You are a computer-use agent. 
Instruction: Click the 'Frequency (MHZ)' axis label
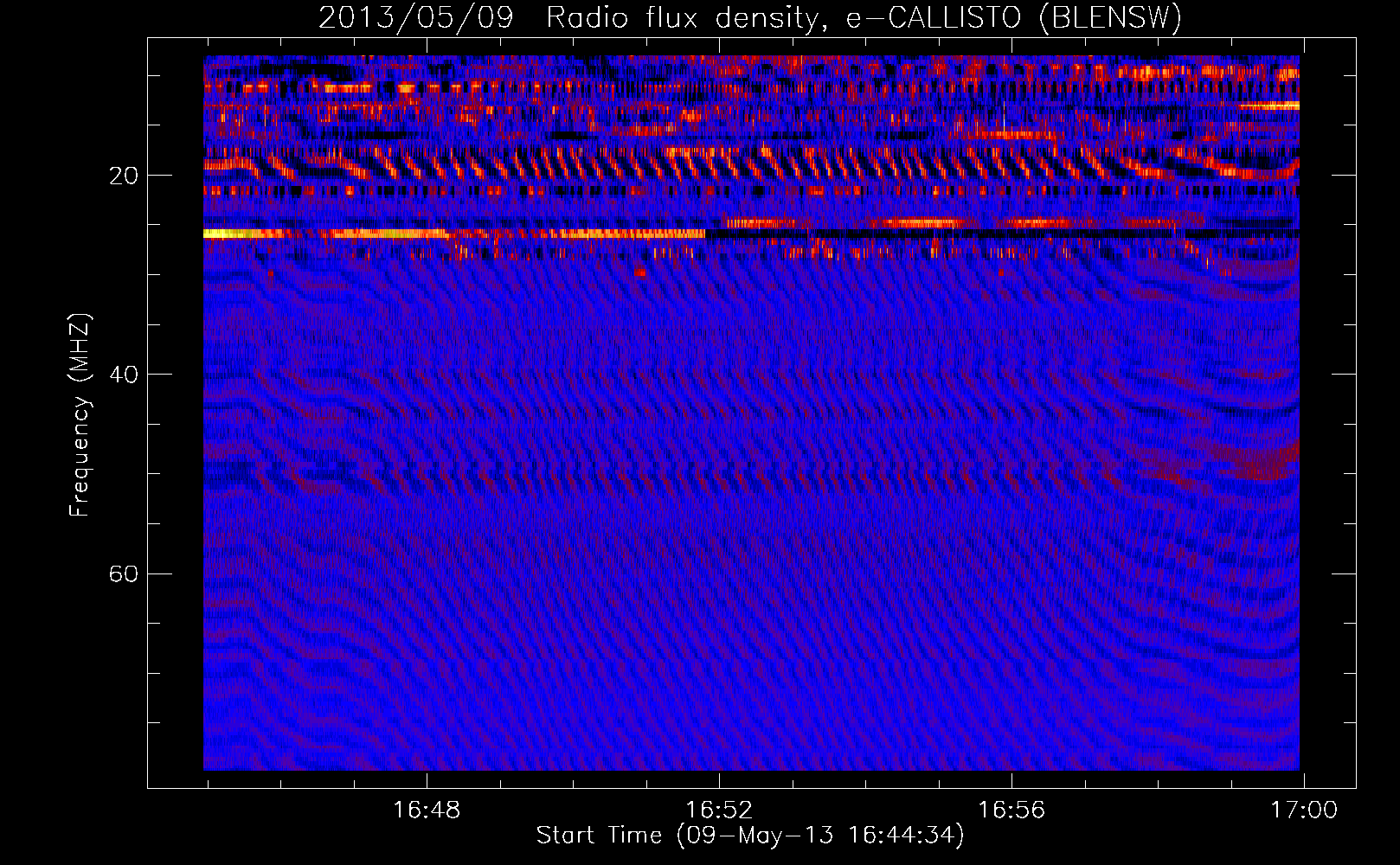(x=80, y=414)
